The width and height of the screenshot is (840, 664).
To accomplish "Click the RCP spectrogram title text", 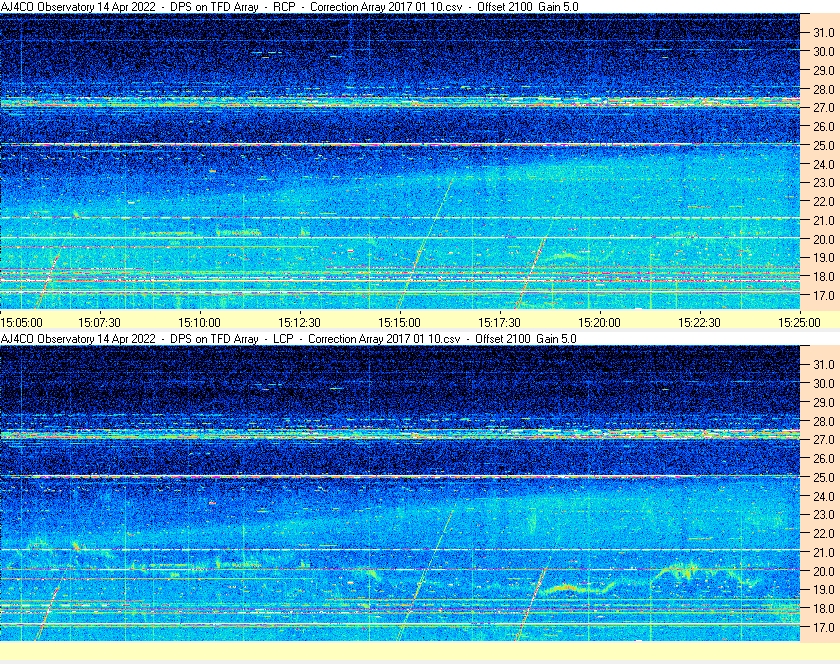I will tap(289, 7).
